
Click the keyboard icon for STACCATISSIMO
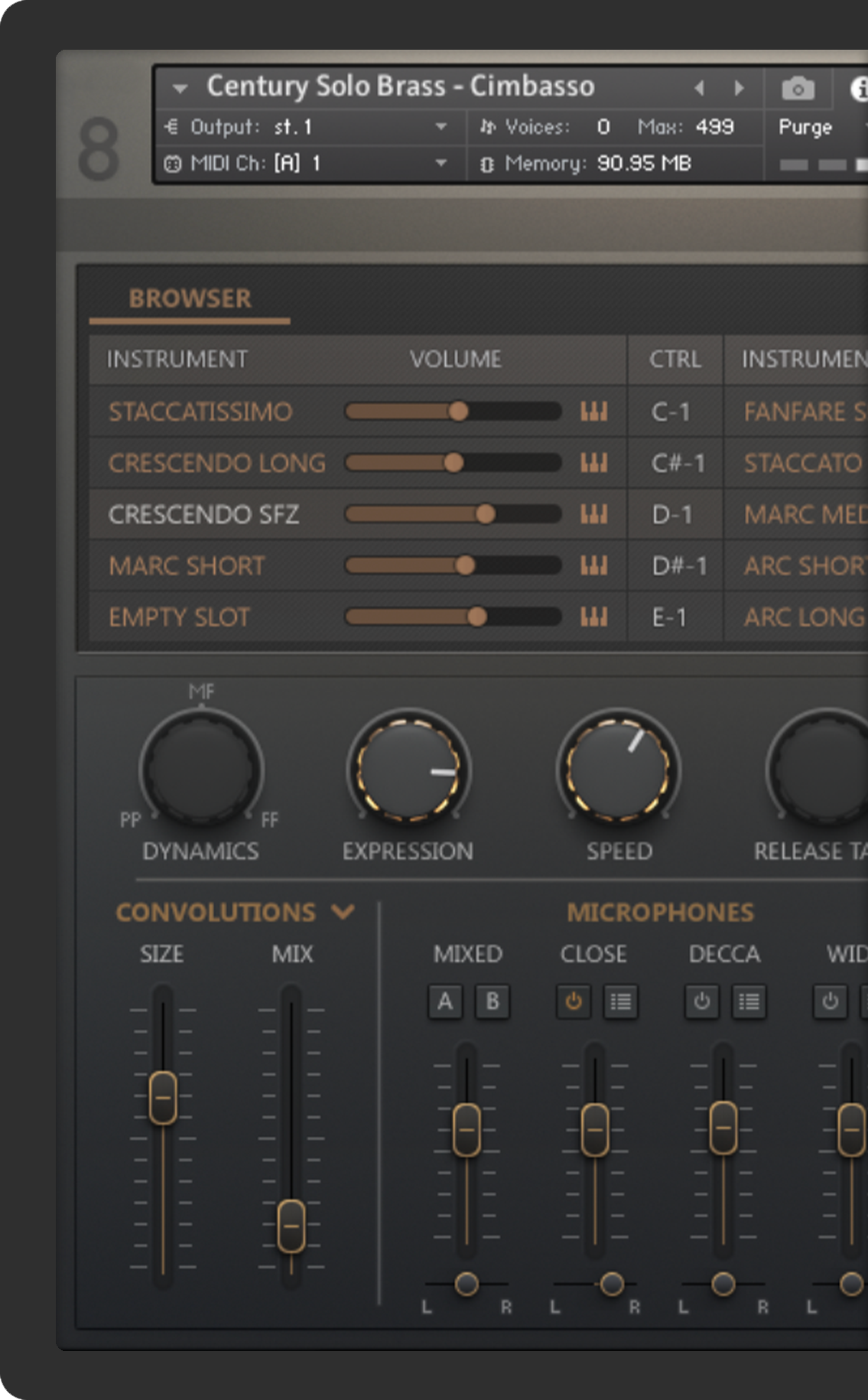(x=593, y=412)
